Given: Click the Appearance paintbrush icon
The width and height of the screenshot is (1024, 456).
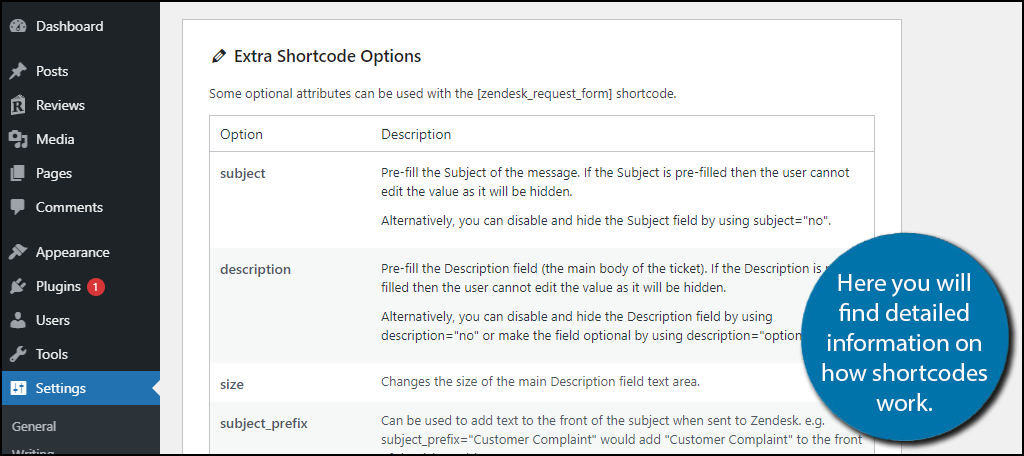Looking at the screenshot, I should point(18,253).
